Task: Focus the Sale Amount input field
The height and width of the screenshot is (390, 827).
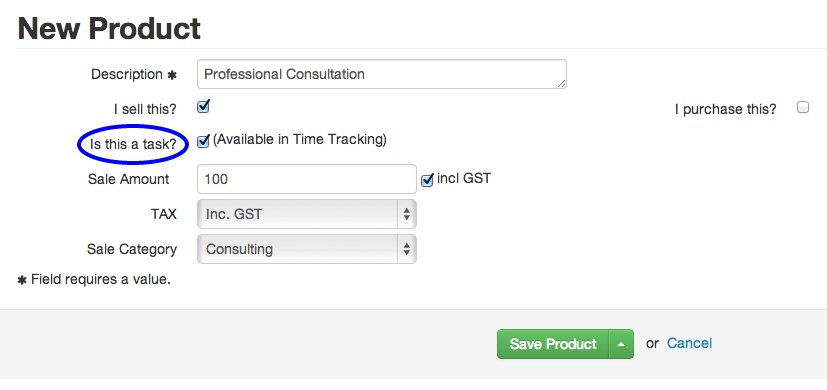Action: point(307,179)
